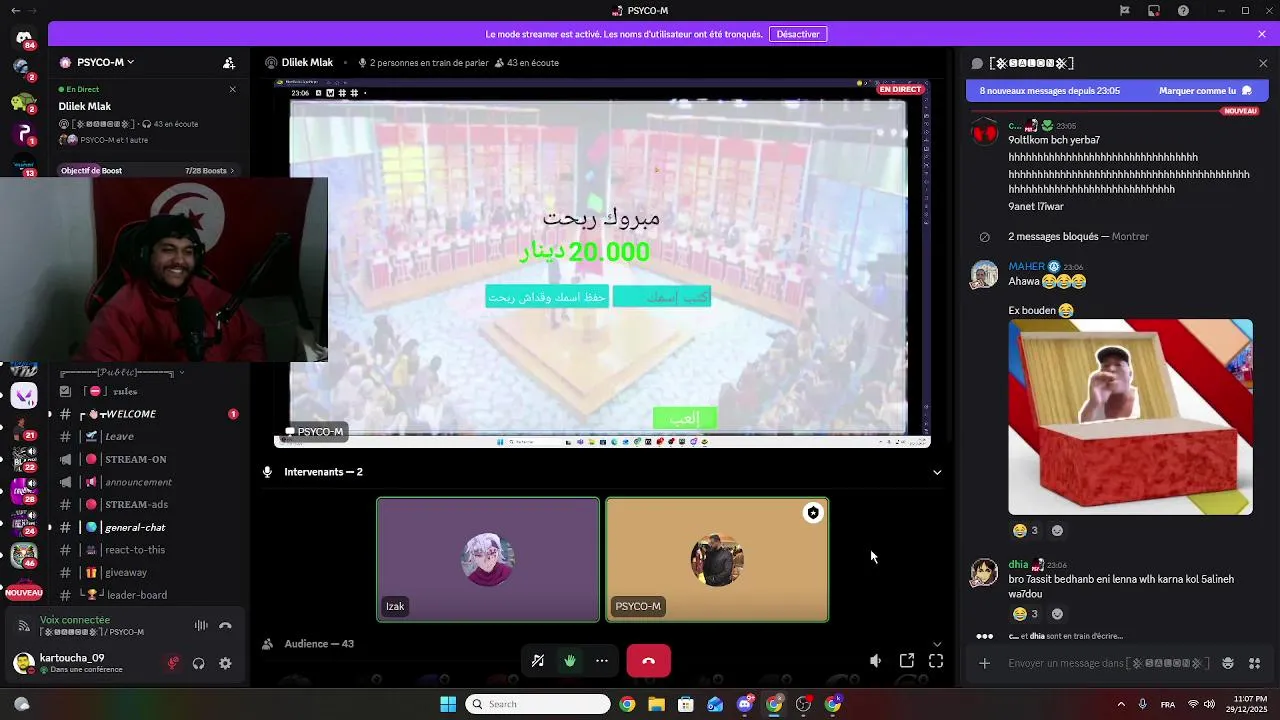The width and height of the screenshot is (1280, 720).
Task: Click the invite people icon beside PSYCO-M
Action: point(229,62)
